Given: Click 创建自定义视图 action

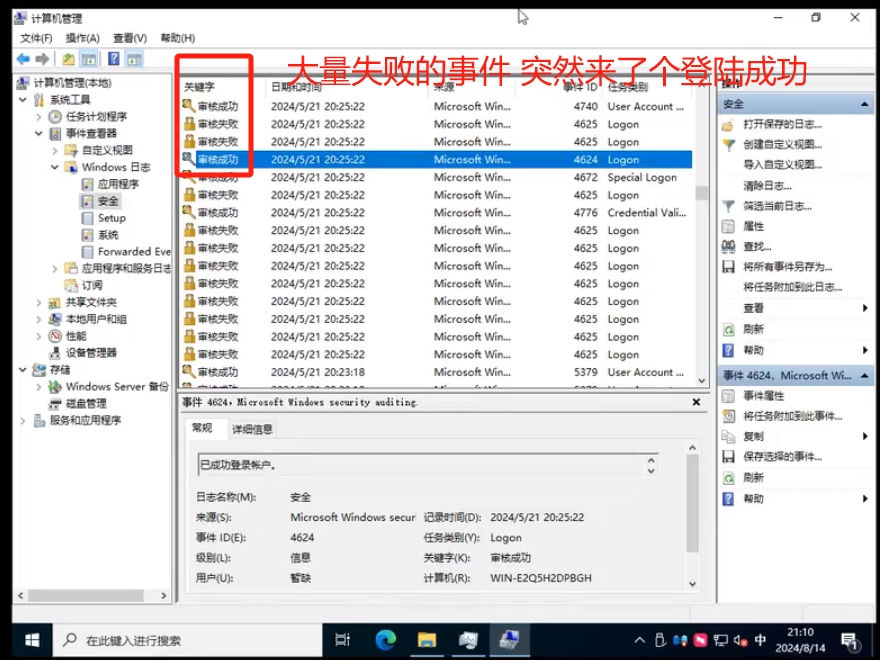Looking at the screenshot, I should click(x=782, y=145).
